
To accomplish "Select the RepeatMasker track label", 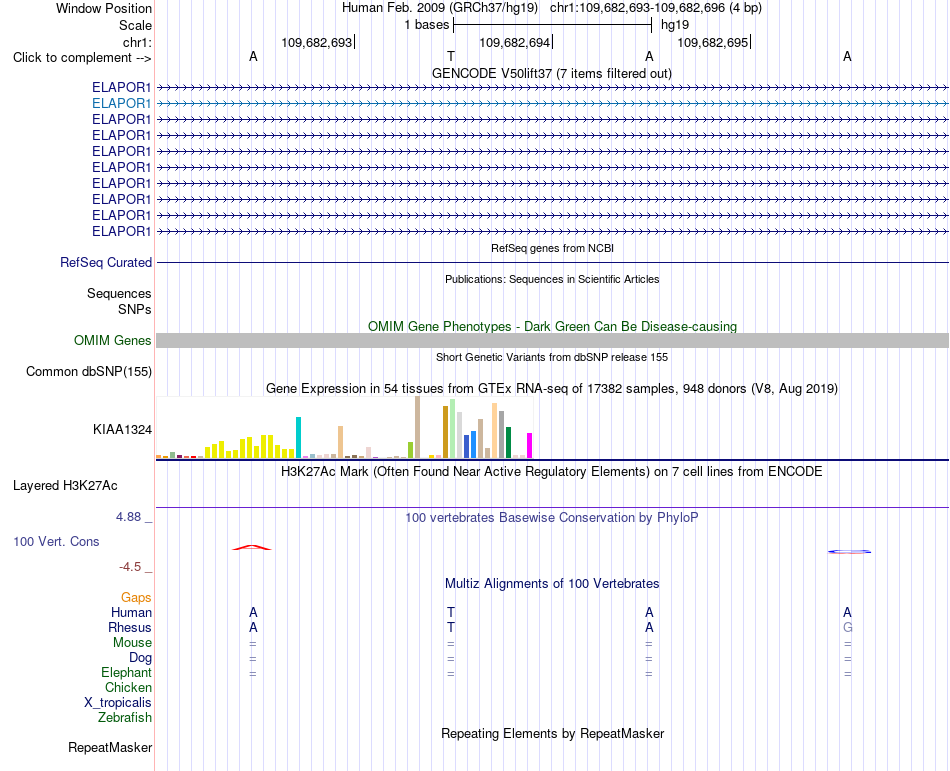I will [110, 747].
